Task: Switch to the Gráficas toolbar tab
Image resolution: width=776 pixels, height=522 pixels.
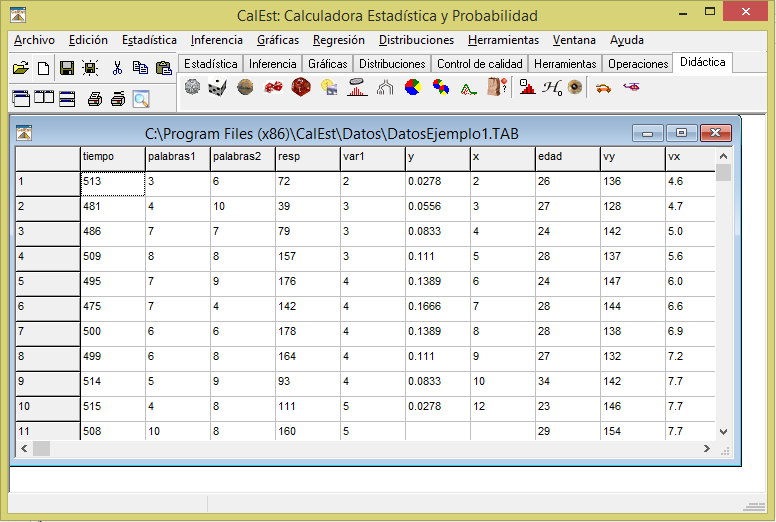Action: click(x=327, y=64)
